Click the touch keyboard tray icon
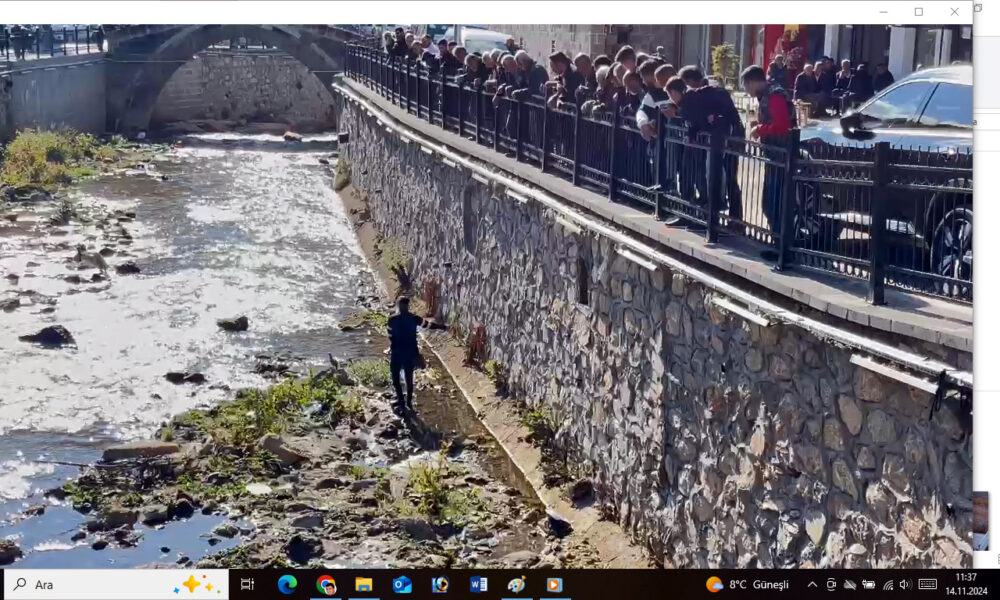1000x600 pixels. [927, 585]
